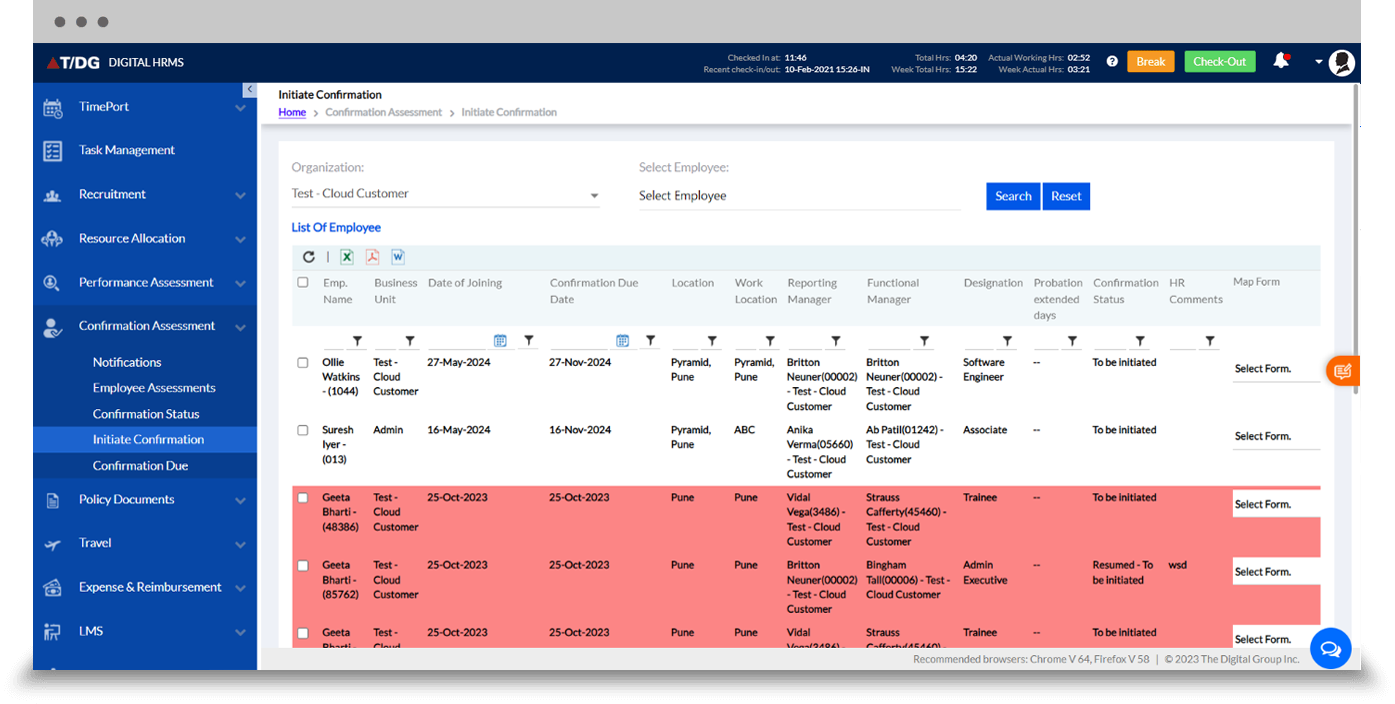This screenshot has width=1395, height=704.
Task: Open the Emp. Name column filter
Action: [357, 341]
